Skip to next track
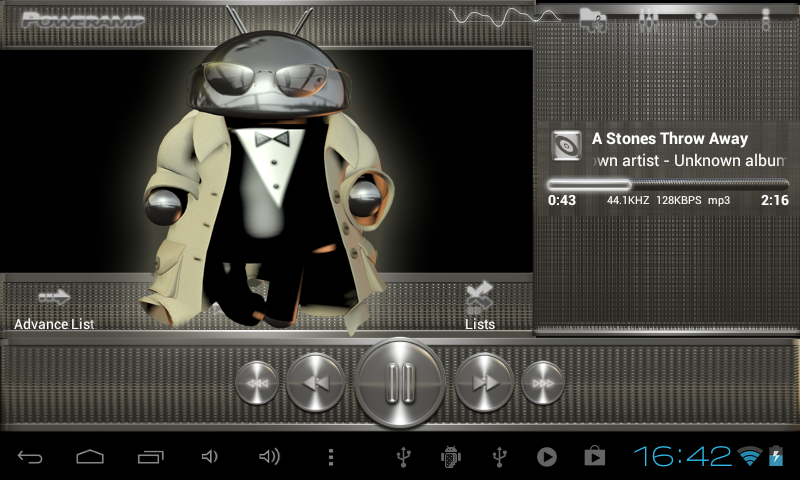Screen dimensions: 800x480 click(x=484, y=383)
